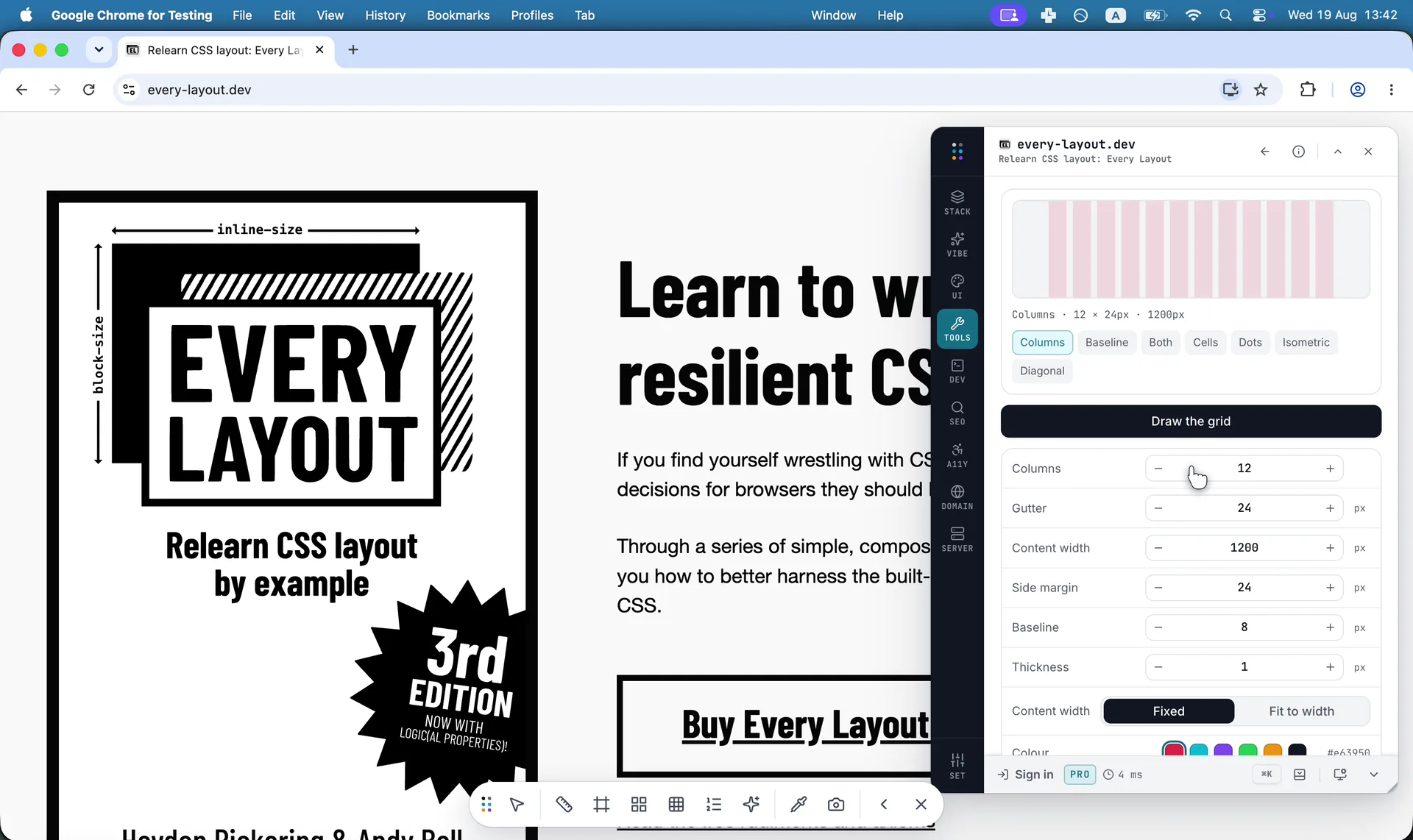Pick the green colour swatch
Screen dimensions: 1413x840
(1247, 751)
